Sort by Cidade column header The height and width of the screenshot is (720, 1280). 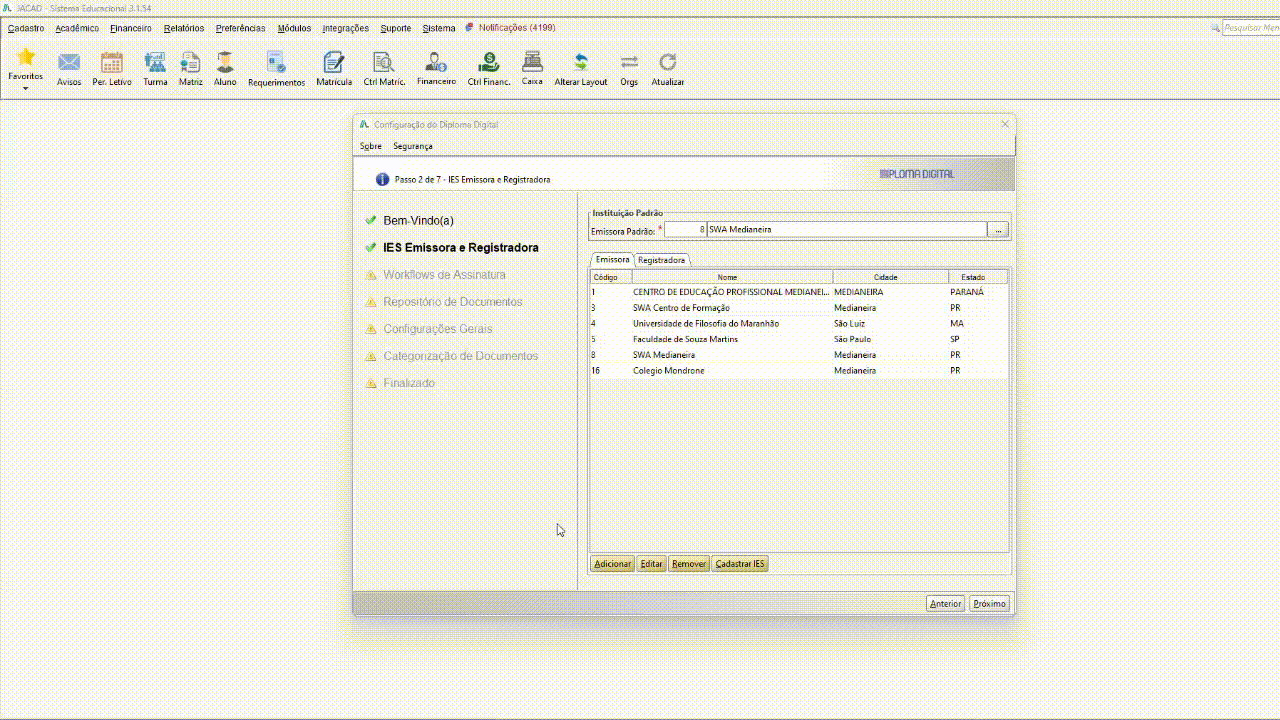click(890, 277)
